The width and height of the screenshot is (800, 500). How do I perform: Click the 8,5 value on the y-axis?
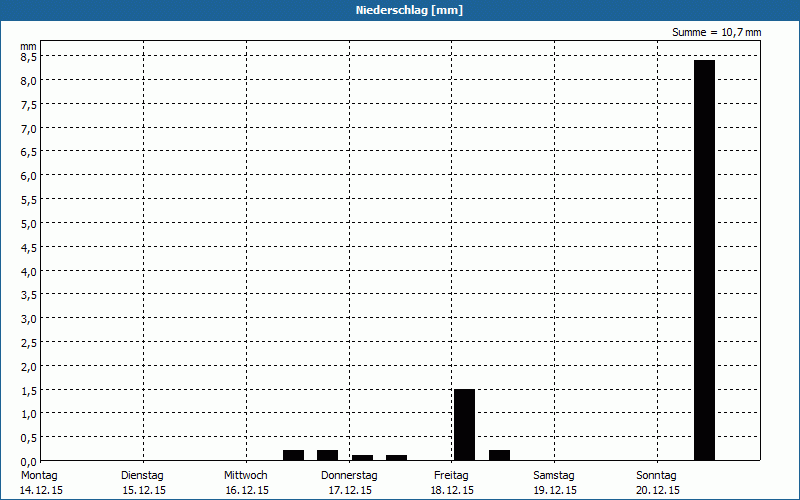pyautogui.click(x=29, y=57)
